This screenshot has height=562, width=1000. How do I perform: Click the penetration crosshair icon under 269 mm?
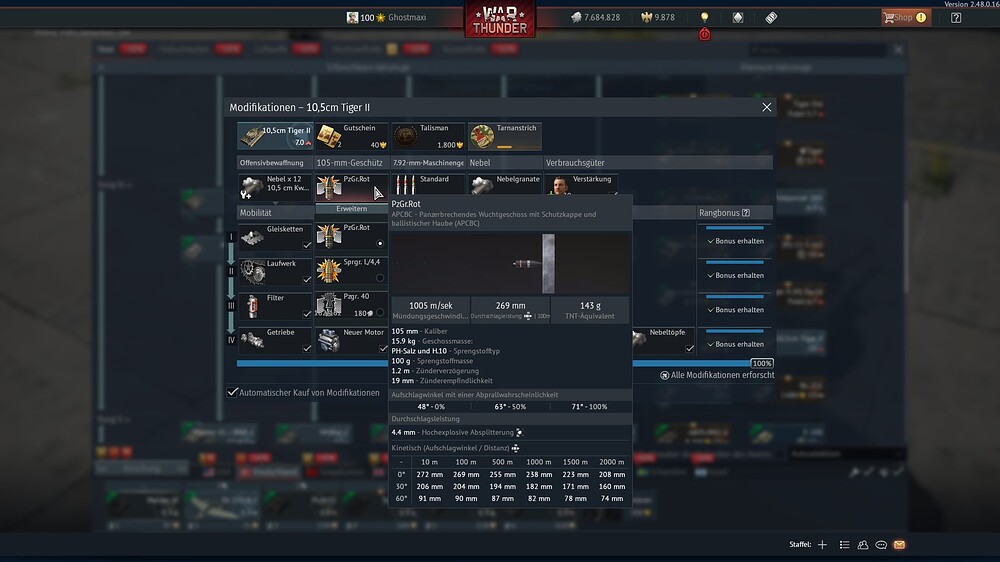pos(527,316)
